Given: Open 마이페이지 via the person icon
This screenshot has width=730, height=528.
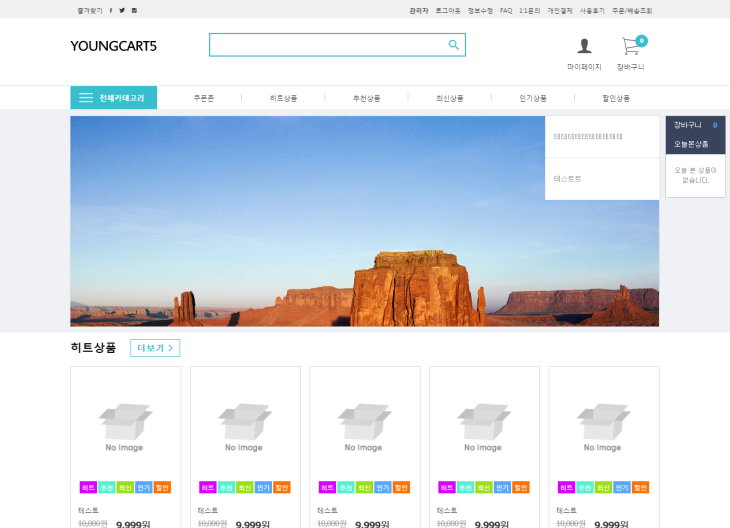Looking at the screenshot, I should [x=584, y=46].
